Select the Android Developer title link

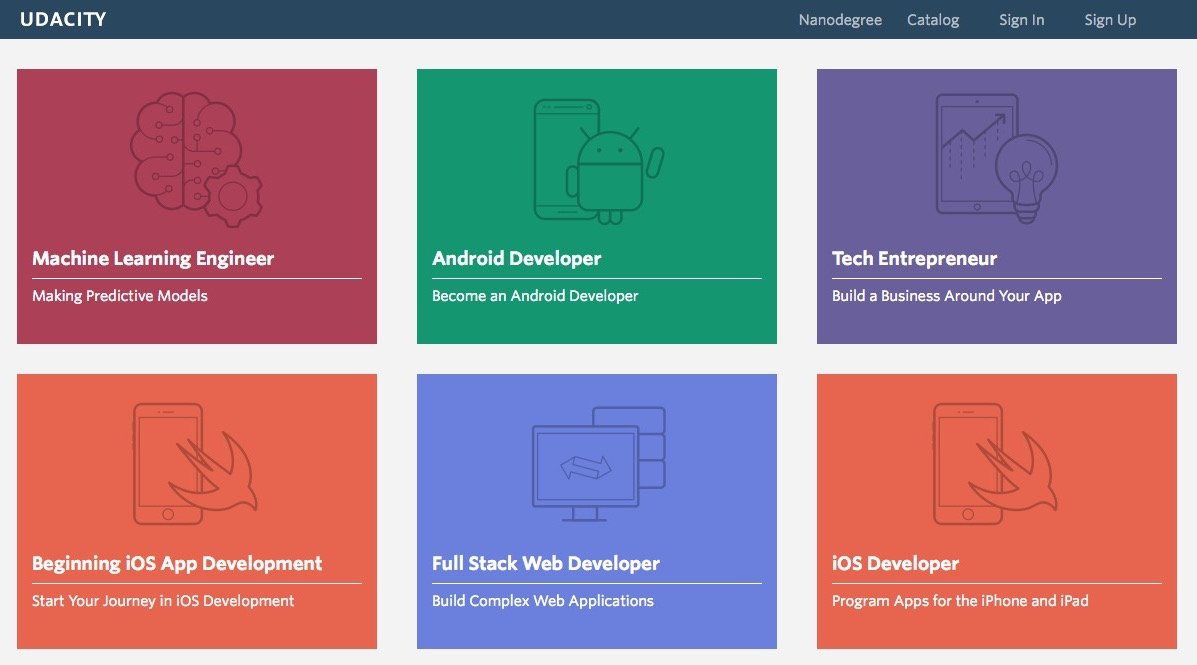click(x=516, y=259)
